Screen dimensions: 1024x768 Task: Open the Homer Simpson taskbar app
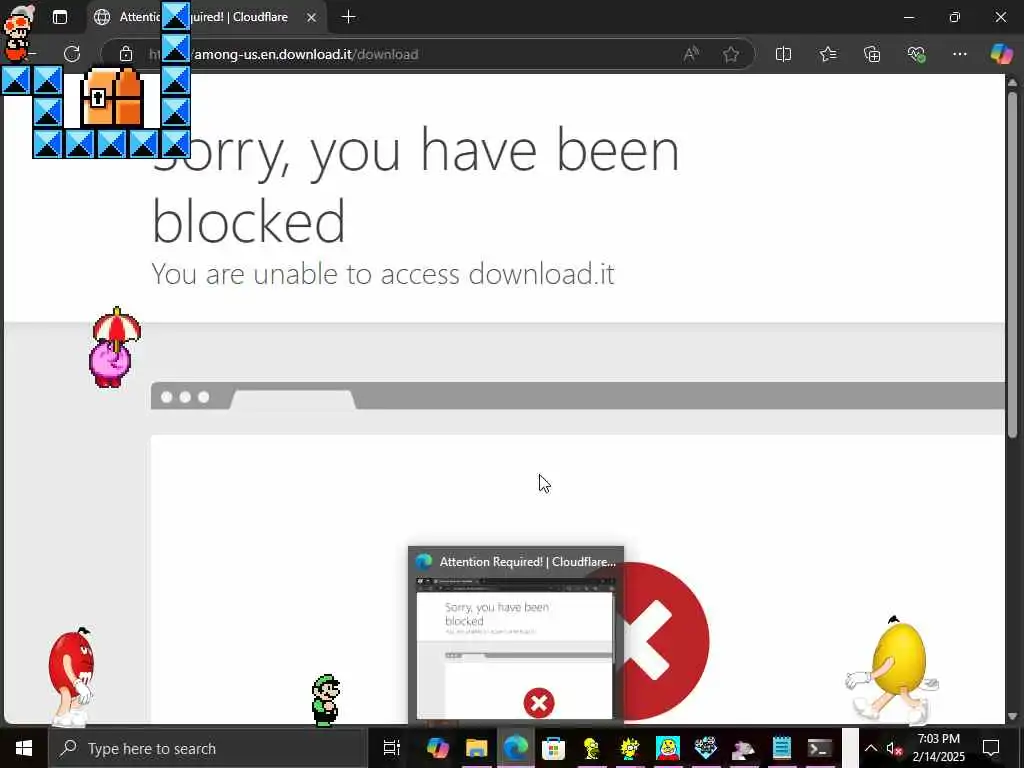(592, 748)
